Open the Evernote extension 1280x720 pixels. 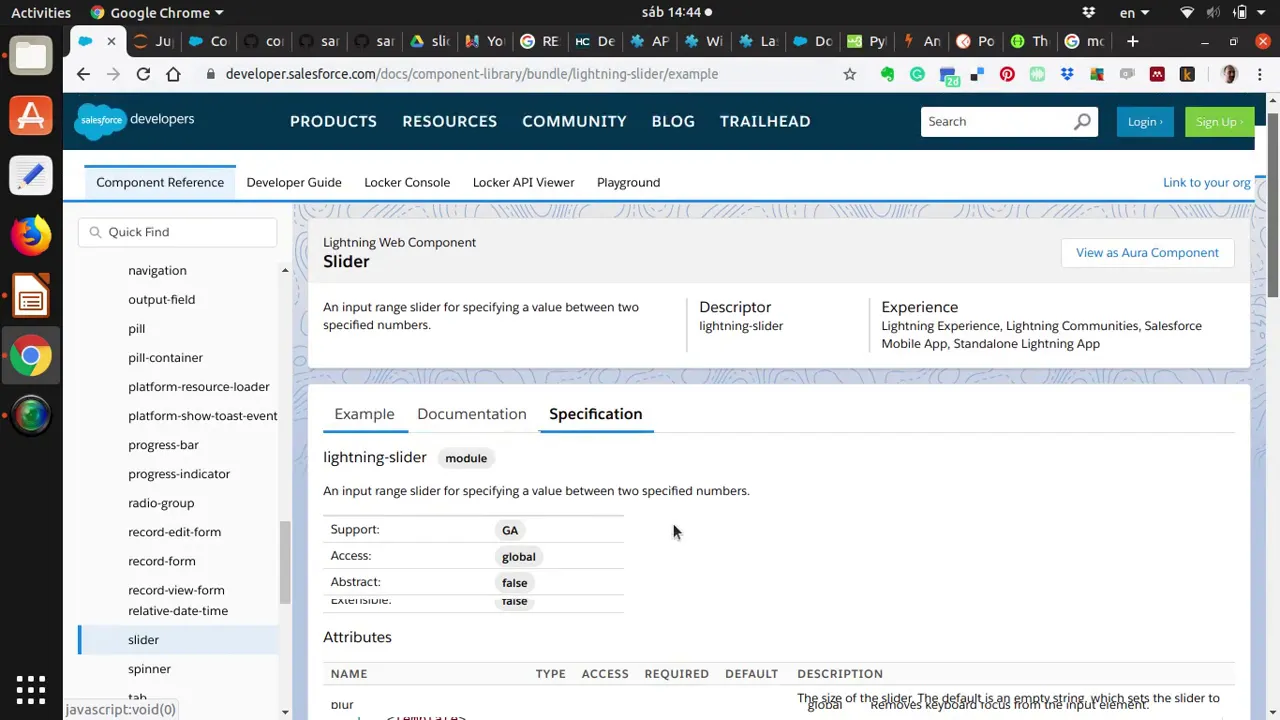point(887,74)
